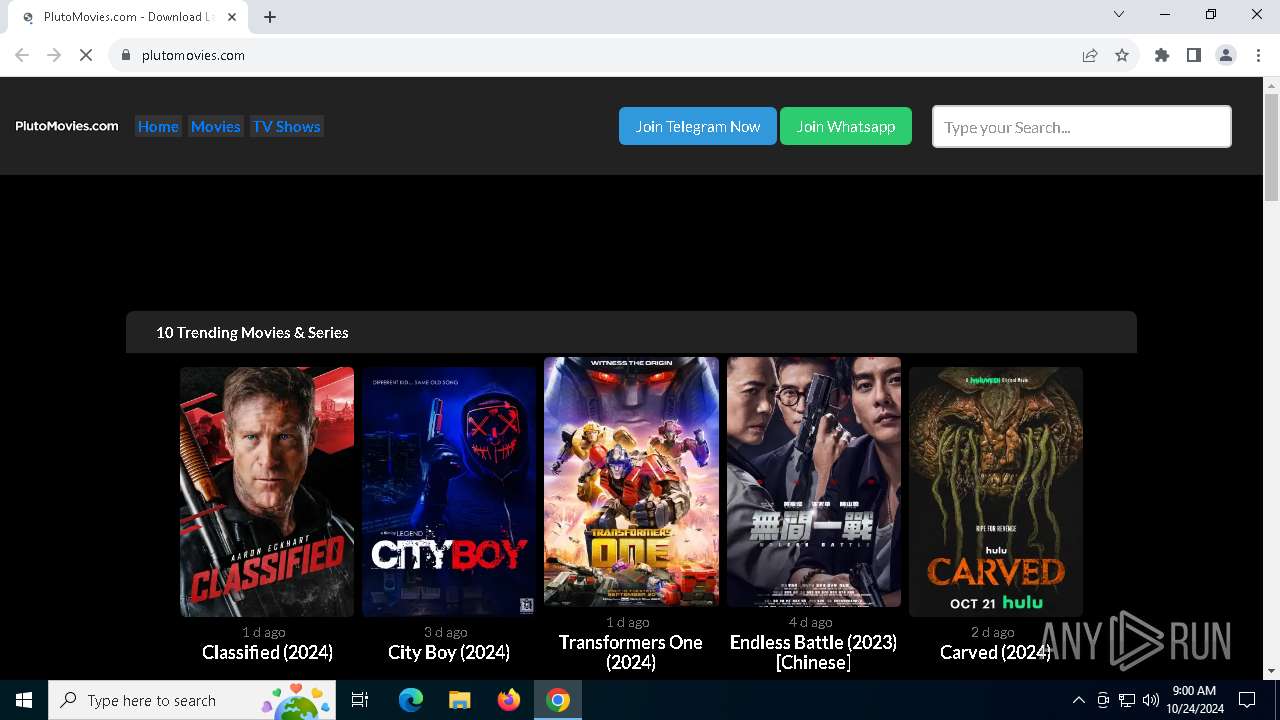1280x720 pixels.
Task: Go to the Home menu item
Action: (158, 126)
